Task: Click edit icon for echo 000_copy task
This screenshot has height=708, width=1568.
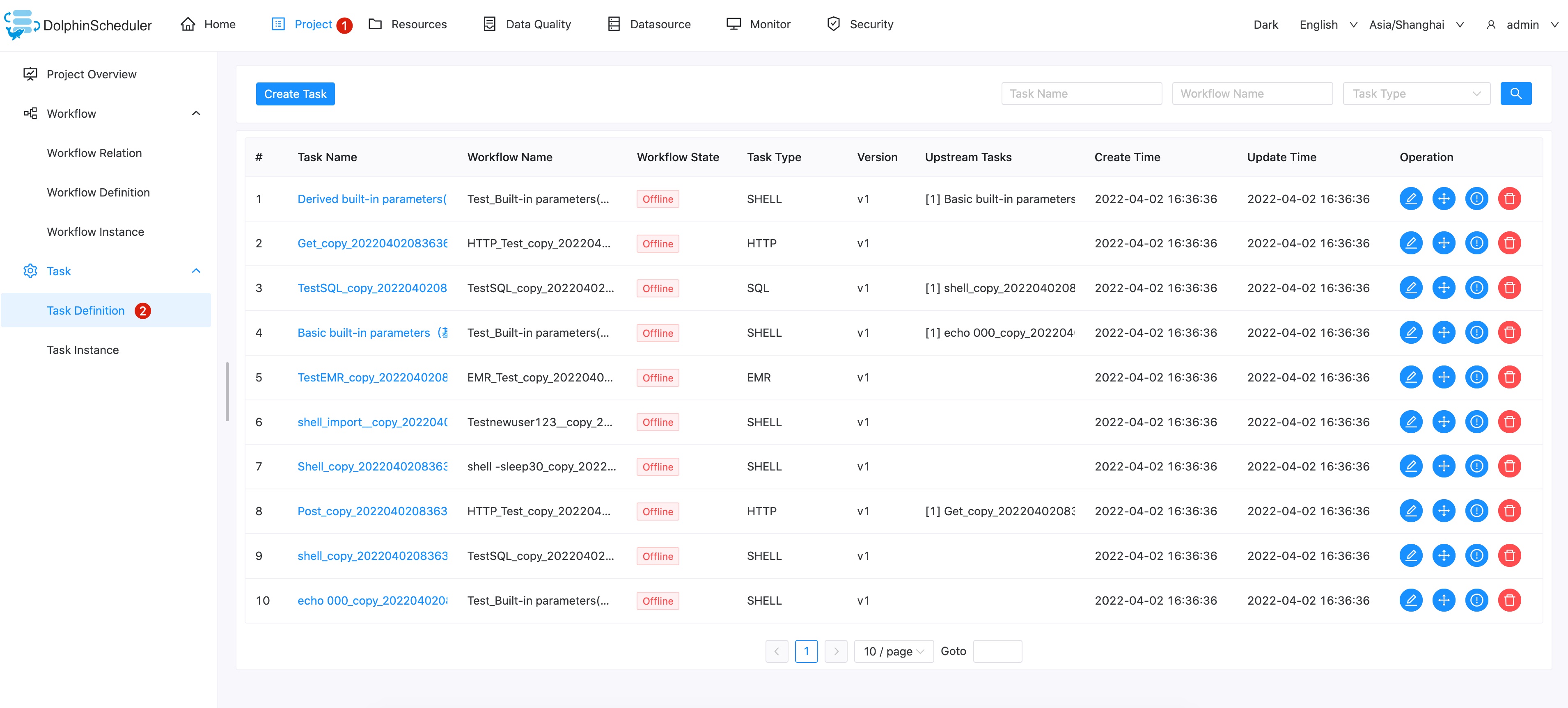Action: (1410, 601)
